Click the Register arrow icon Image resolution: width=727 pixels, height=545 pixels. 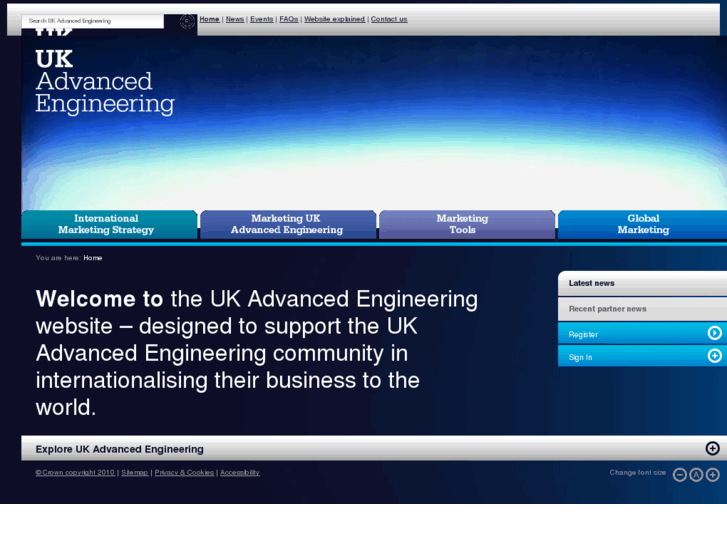click(714, 333)
